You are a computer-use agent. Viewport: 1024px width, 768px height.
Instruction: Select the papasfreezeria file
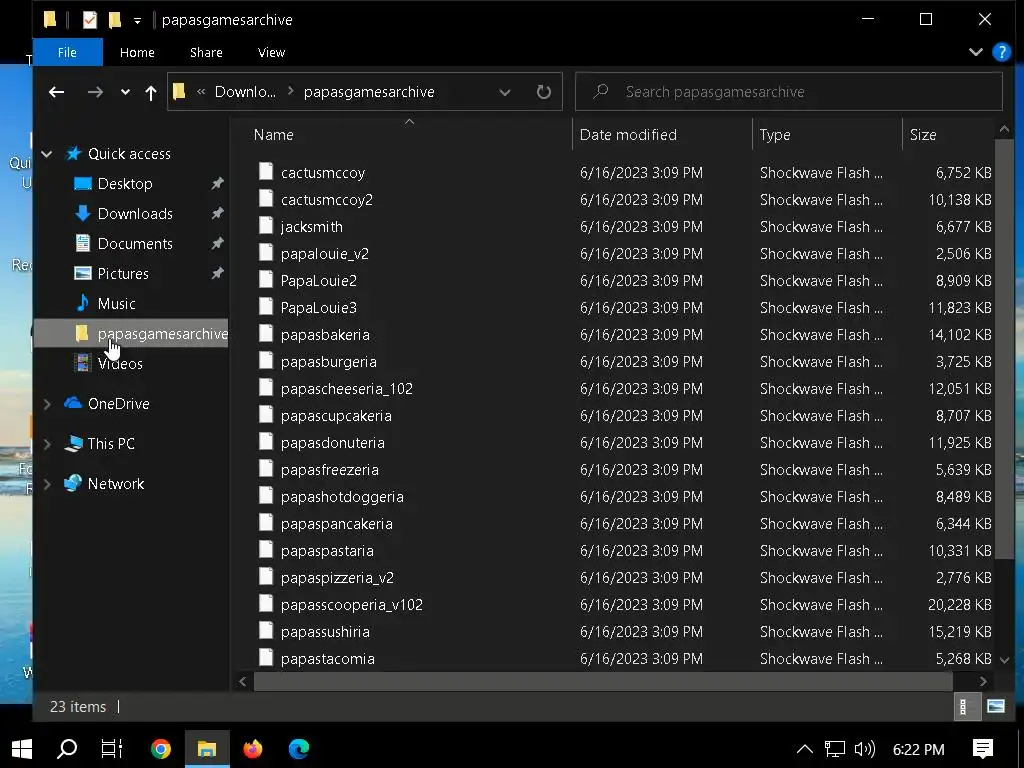330,470
